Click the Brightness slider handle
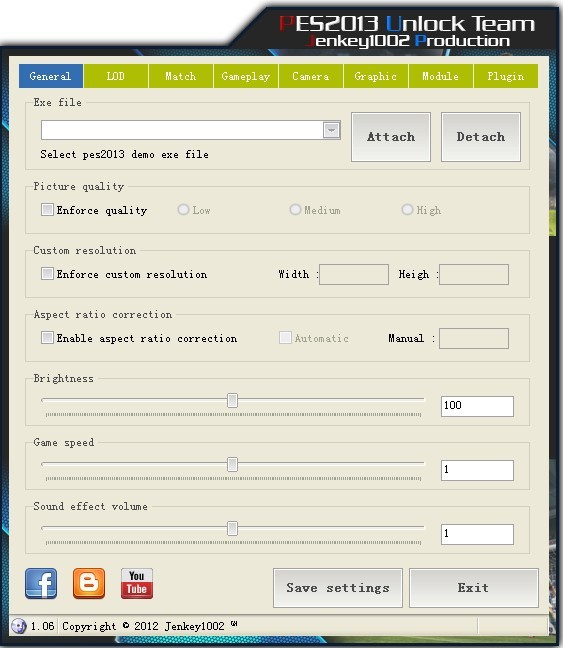The height and width of the screenshot is (648, 563). coord(232,400)
